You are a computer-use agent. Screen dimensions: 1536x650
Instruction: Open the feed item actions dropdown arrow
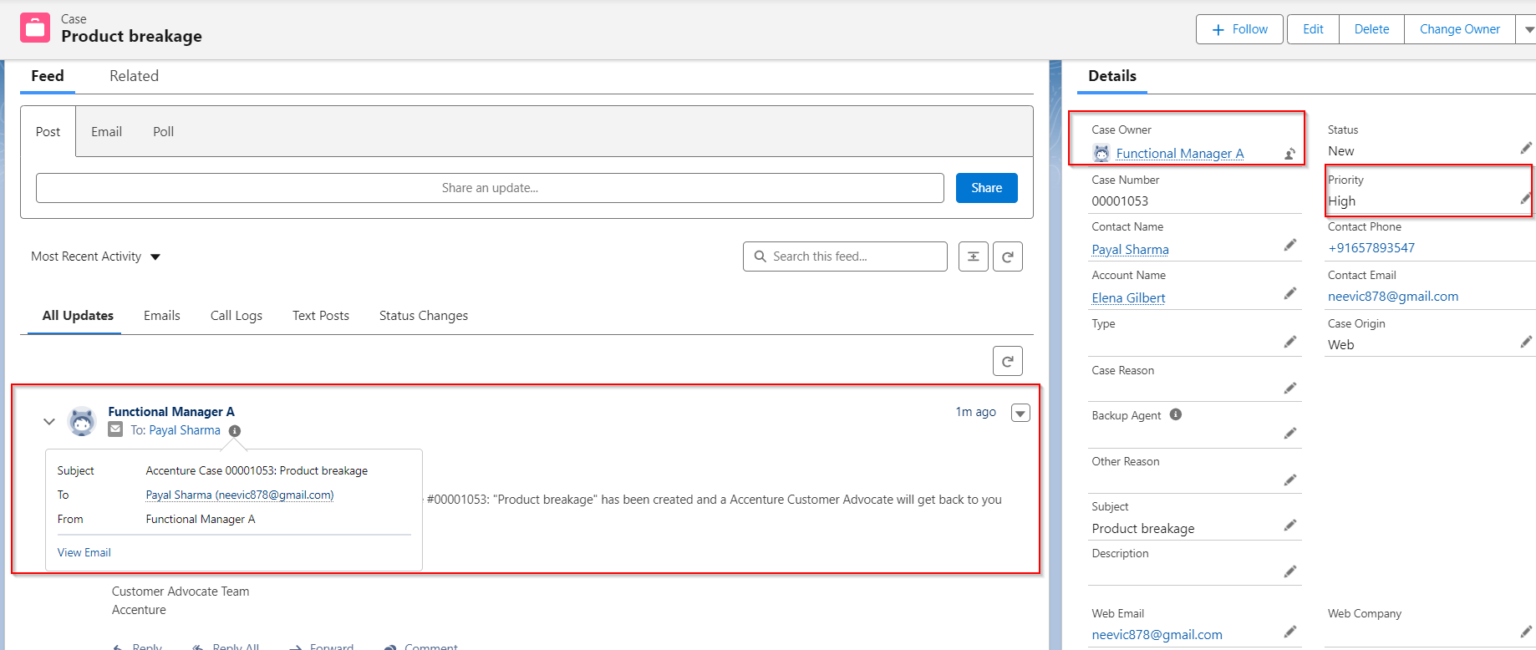tap(1020, 412)
